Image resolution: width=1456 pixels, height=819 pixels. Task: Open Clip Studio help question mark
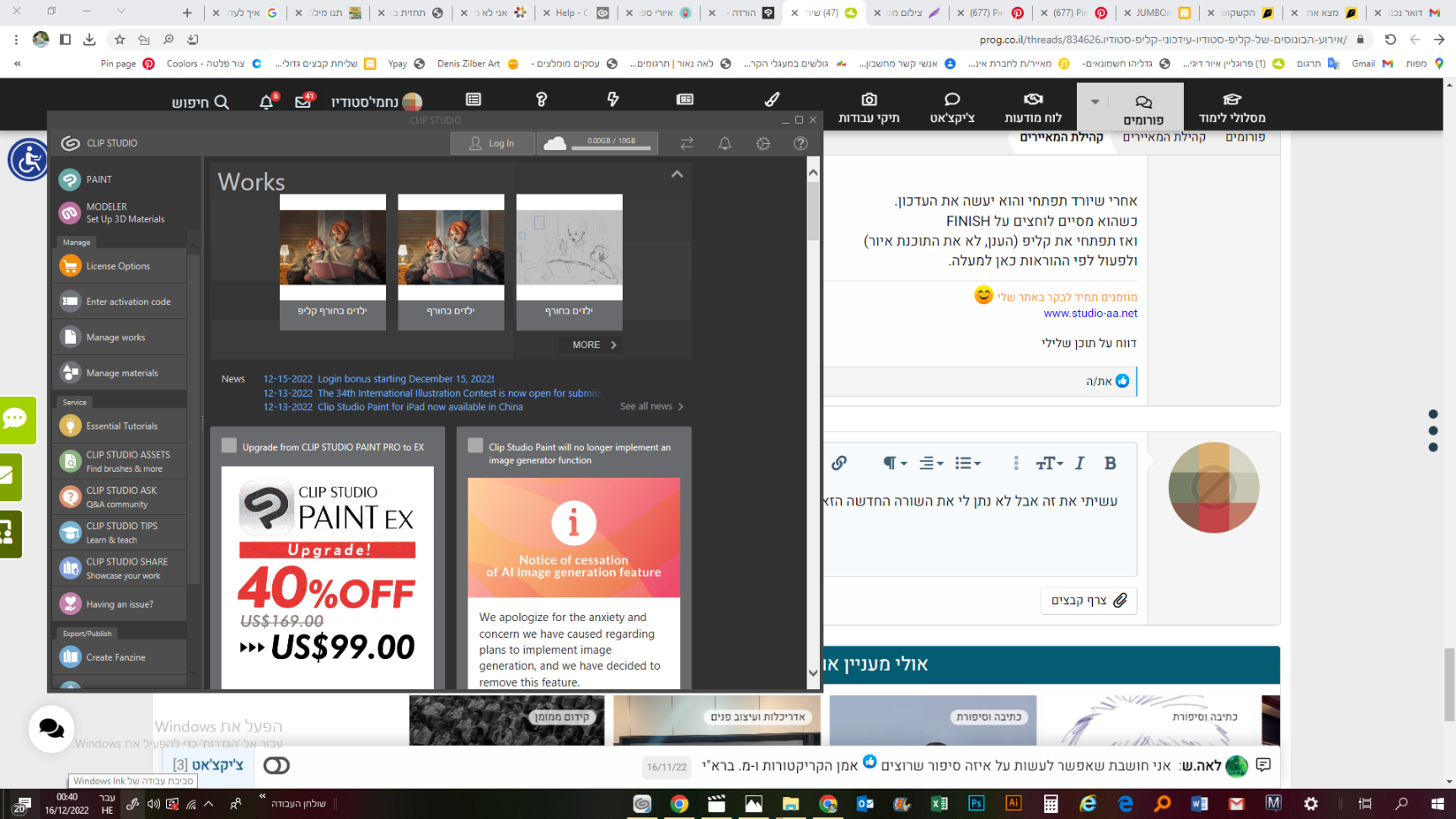[800, 143]
